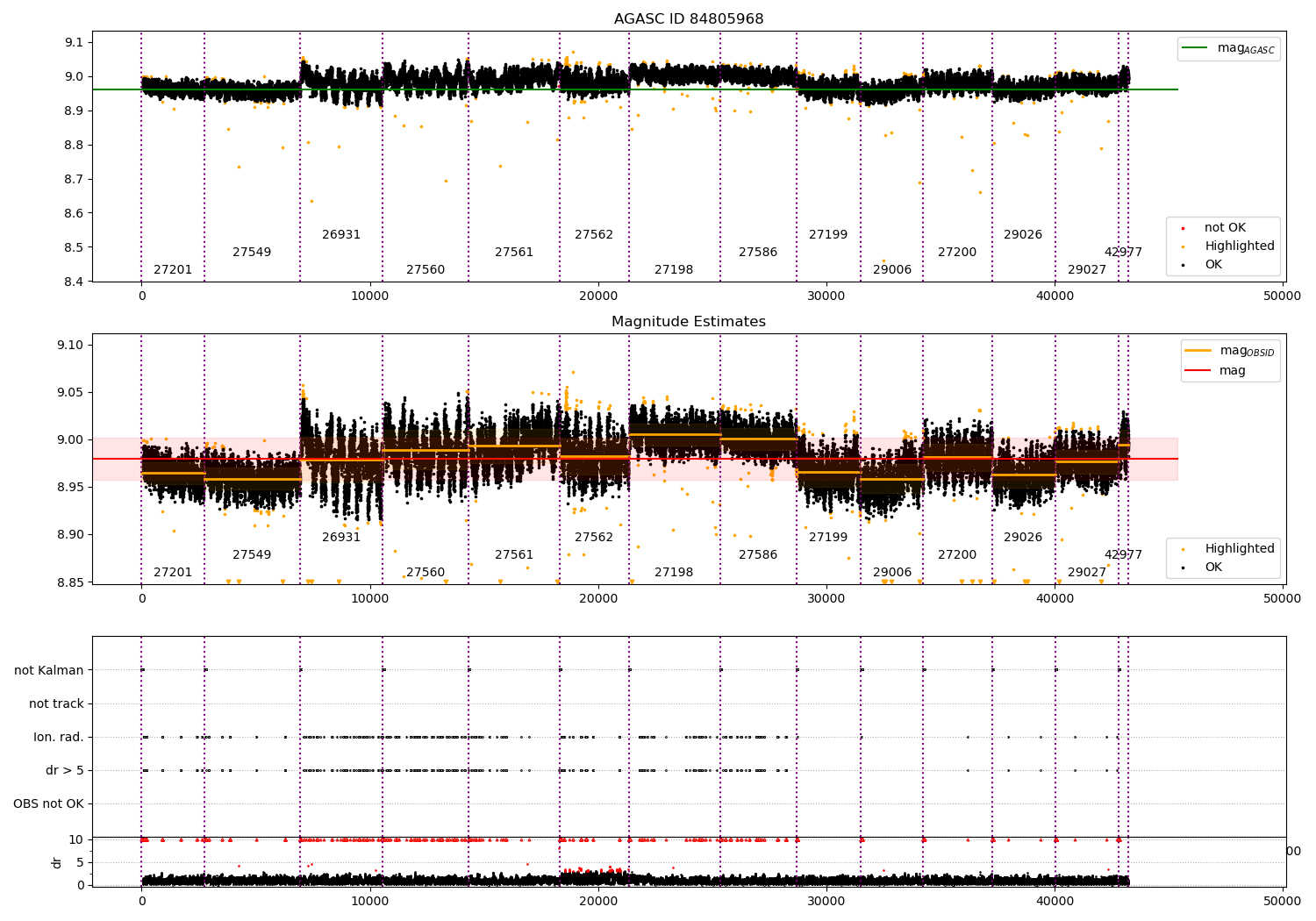Click the 'Ion. rad.' y-axis label
1316x921 pixels.
(59, 737)
